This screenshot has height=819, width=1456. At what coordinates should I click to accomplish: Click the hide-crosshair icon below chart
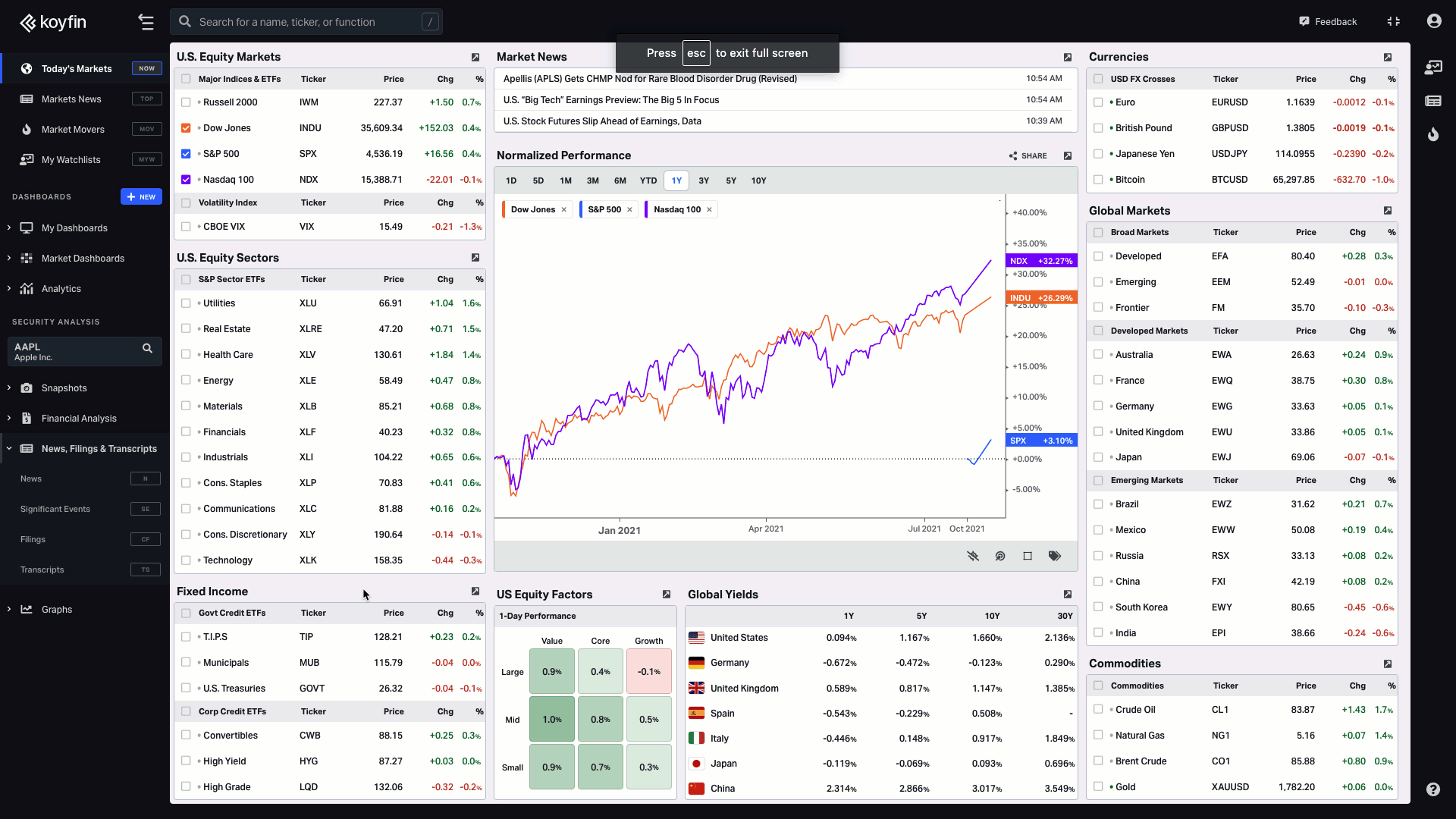coord(973,556)
